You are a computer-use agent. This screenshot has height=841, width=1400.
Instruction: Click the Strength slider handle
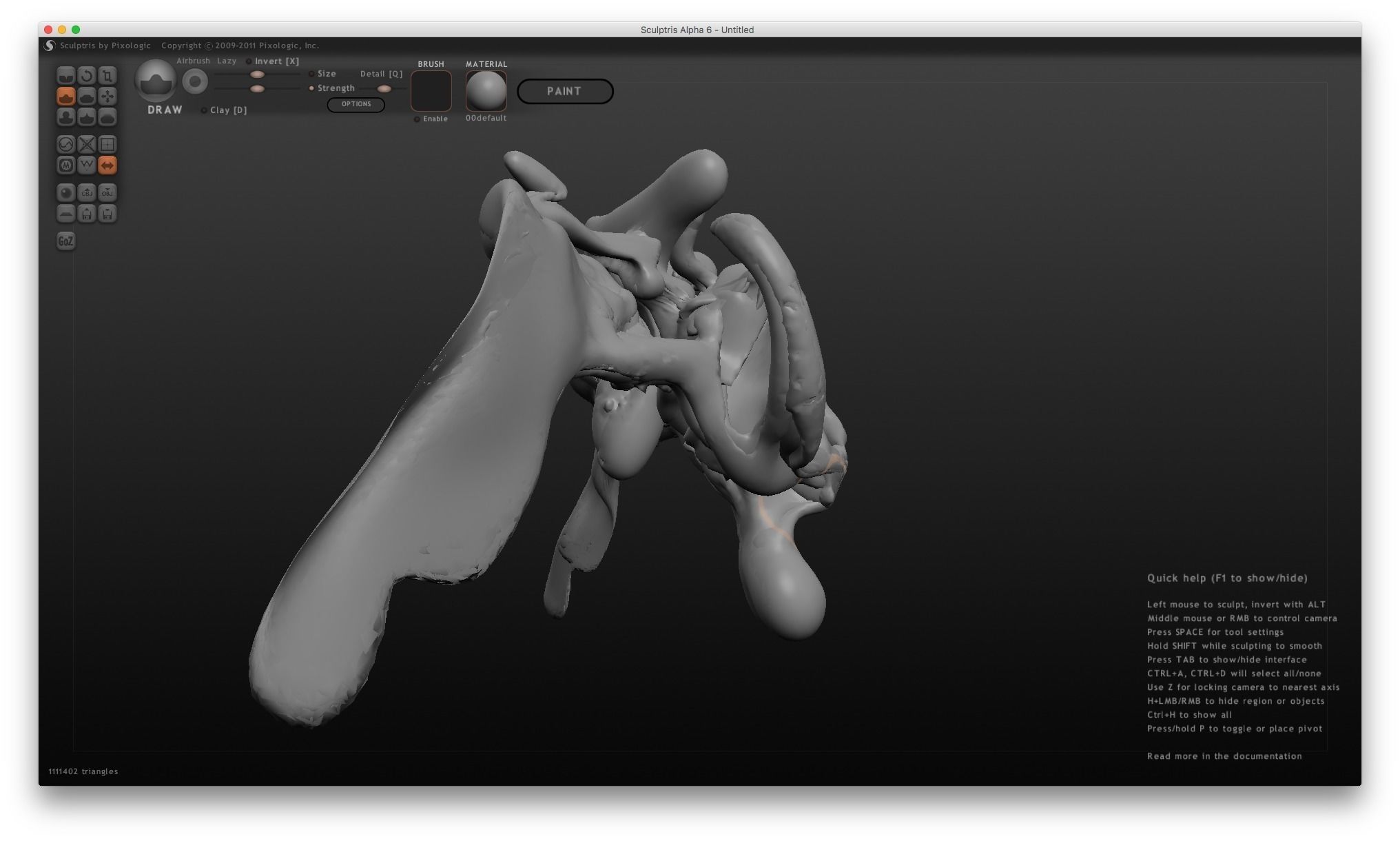(257, 89)
